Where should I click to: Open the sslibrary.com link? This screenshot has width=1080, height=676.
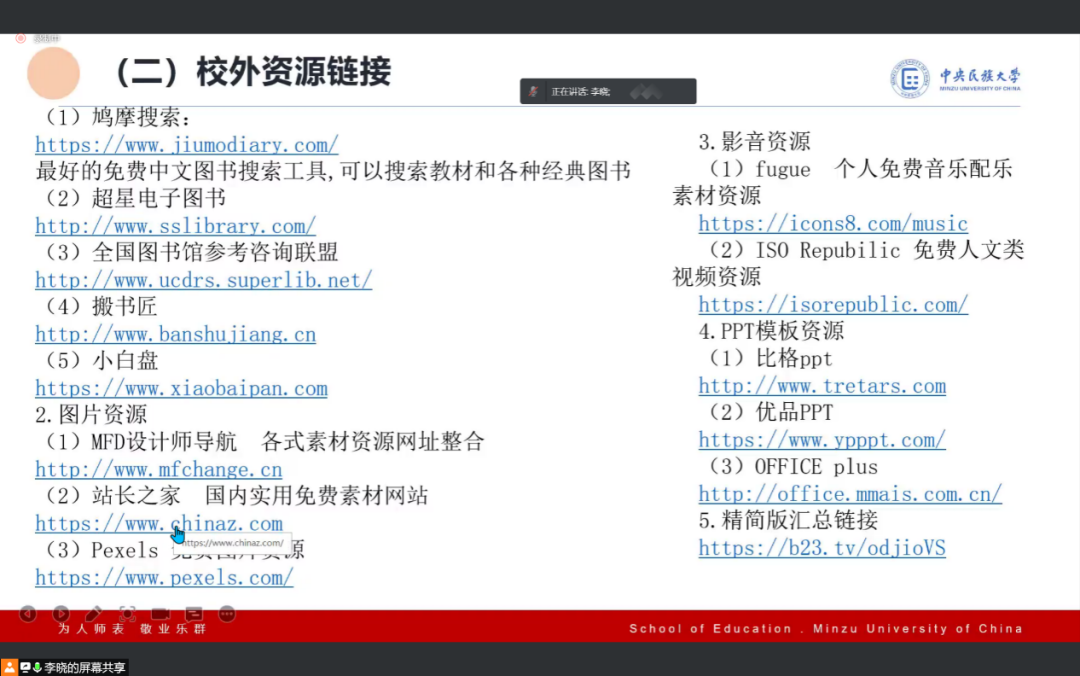click(x=175, y=226)
